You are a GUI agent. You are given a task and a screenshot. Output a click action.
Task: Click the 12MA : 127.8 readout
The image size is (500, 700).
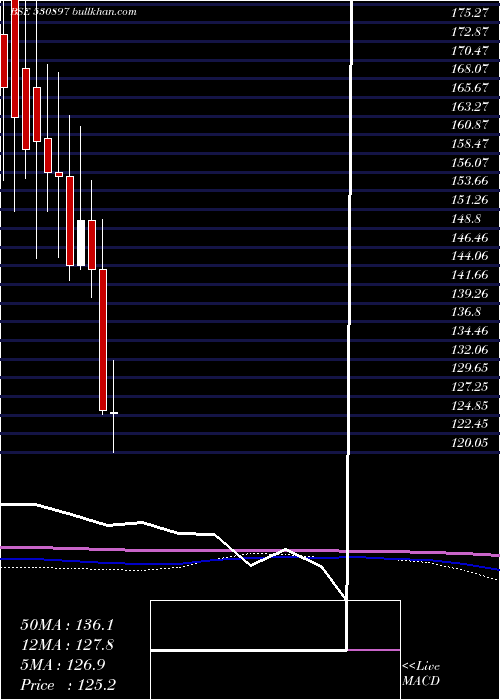pos(66,645)
